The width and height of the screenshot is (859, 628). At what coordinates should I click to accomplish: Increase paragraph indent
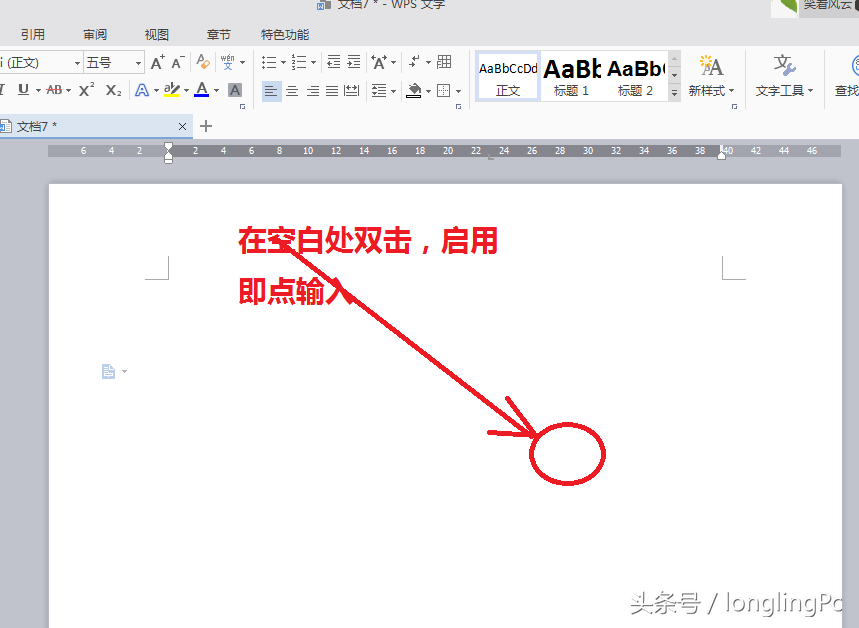tap(354, 62)
